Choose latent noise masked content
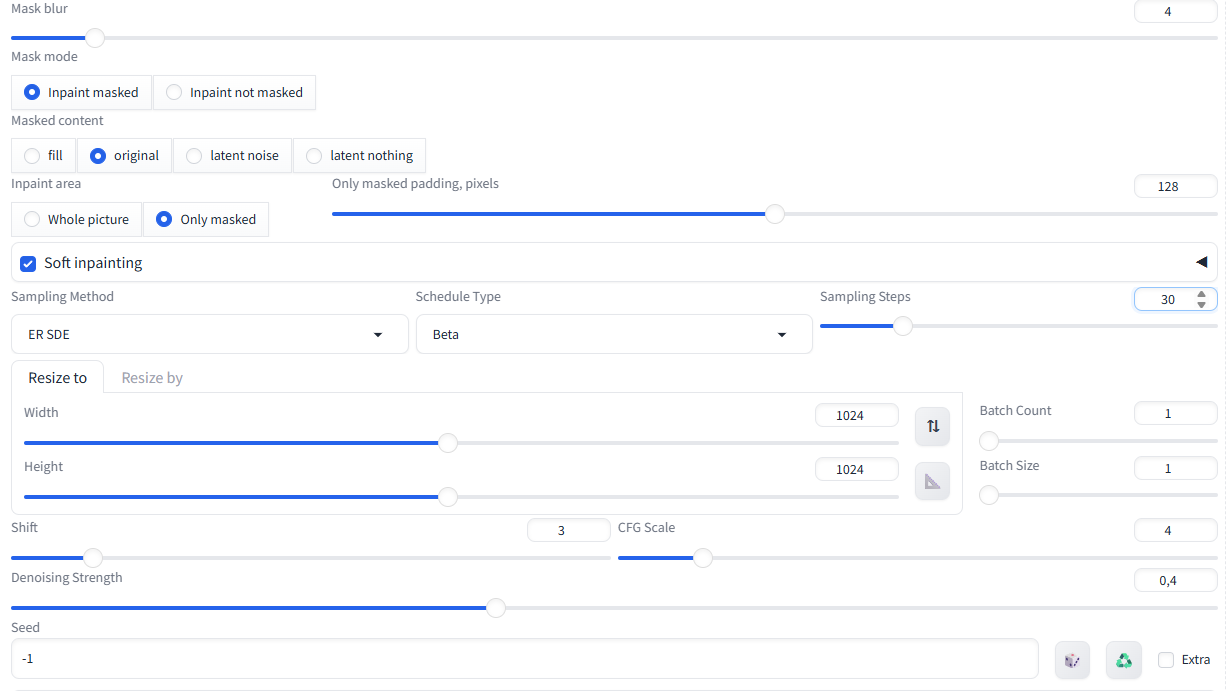The image size is (1229, 691). (232, 155)
